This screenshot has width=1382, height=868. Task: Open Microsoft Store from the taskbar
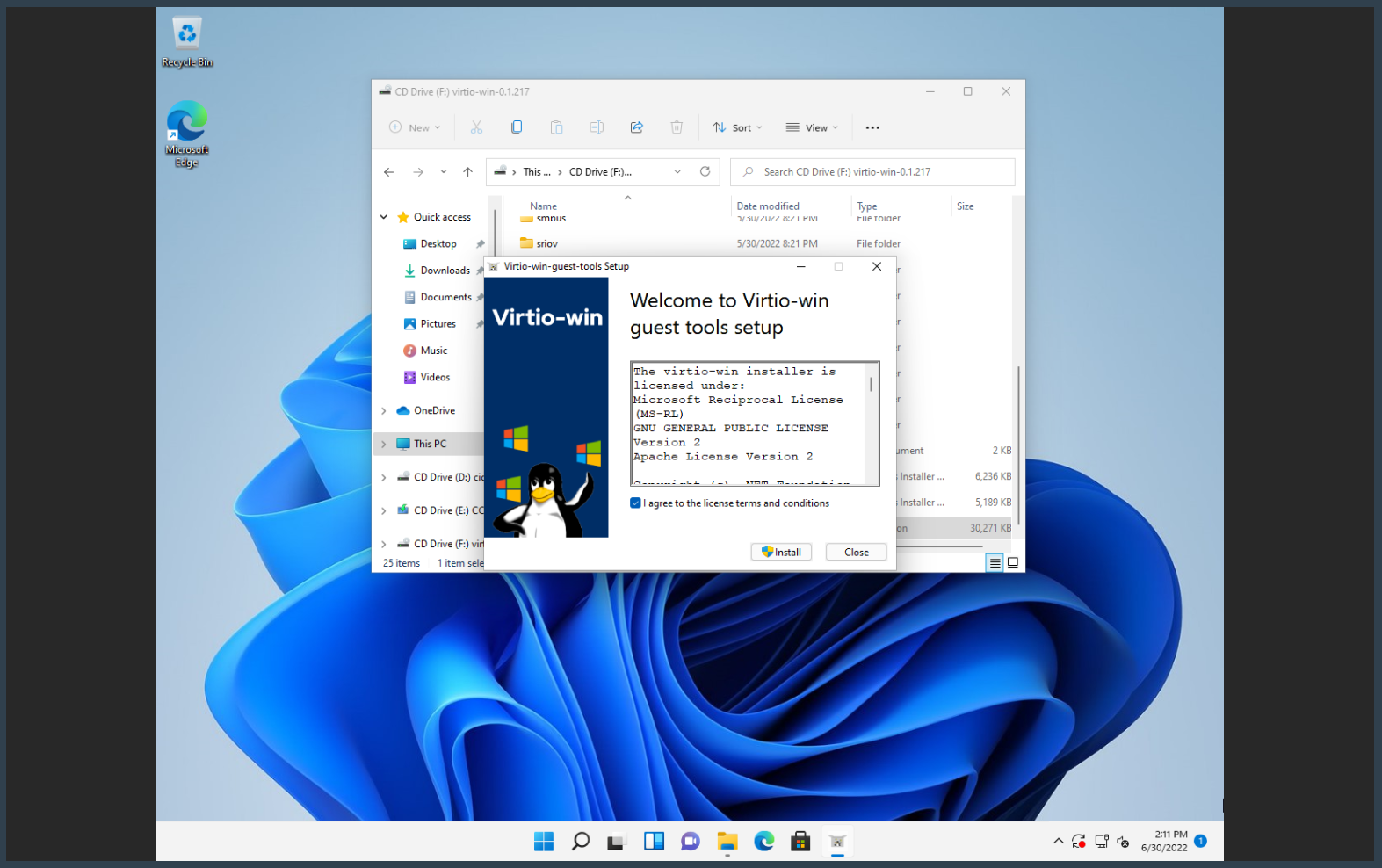[x=800, y=842]
